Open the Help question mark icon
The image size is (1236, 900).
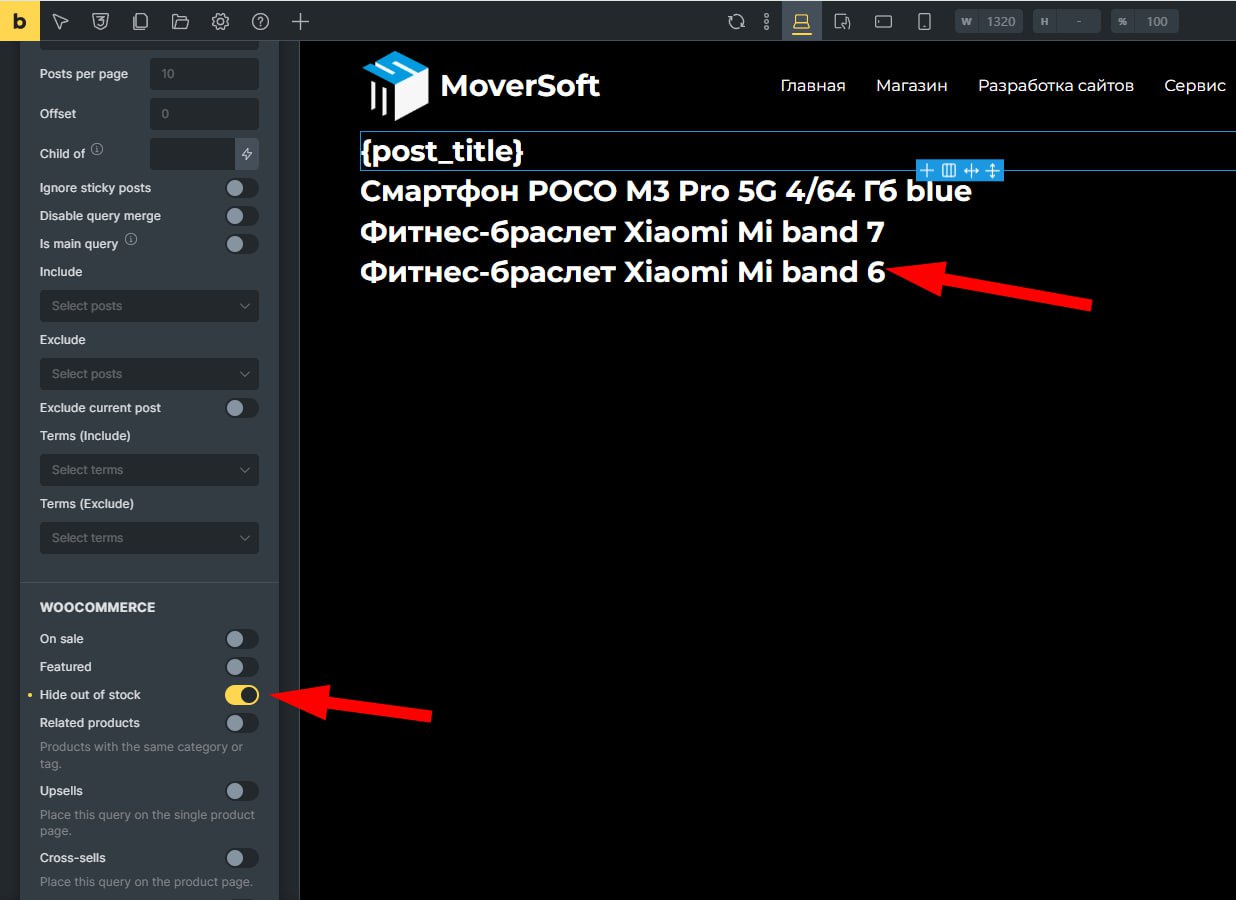click(x=260, y=21)
